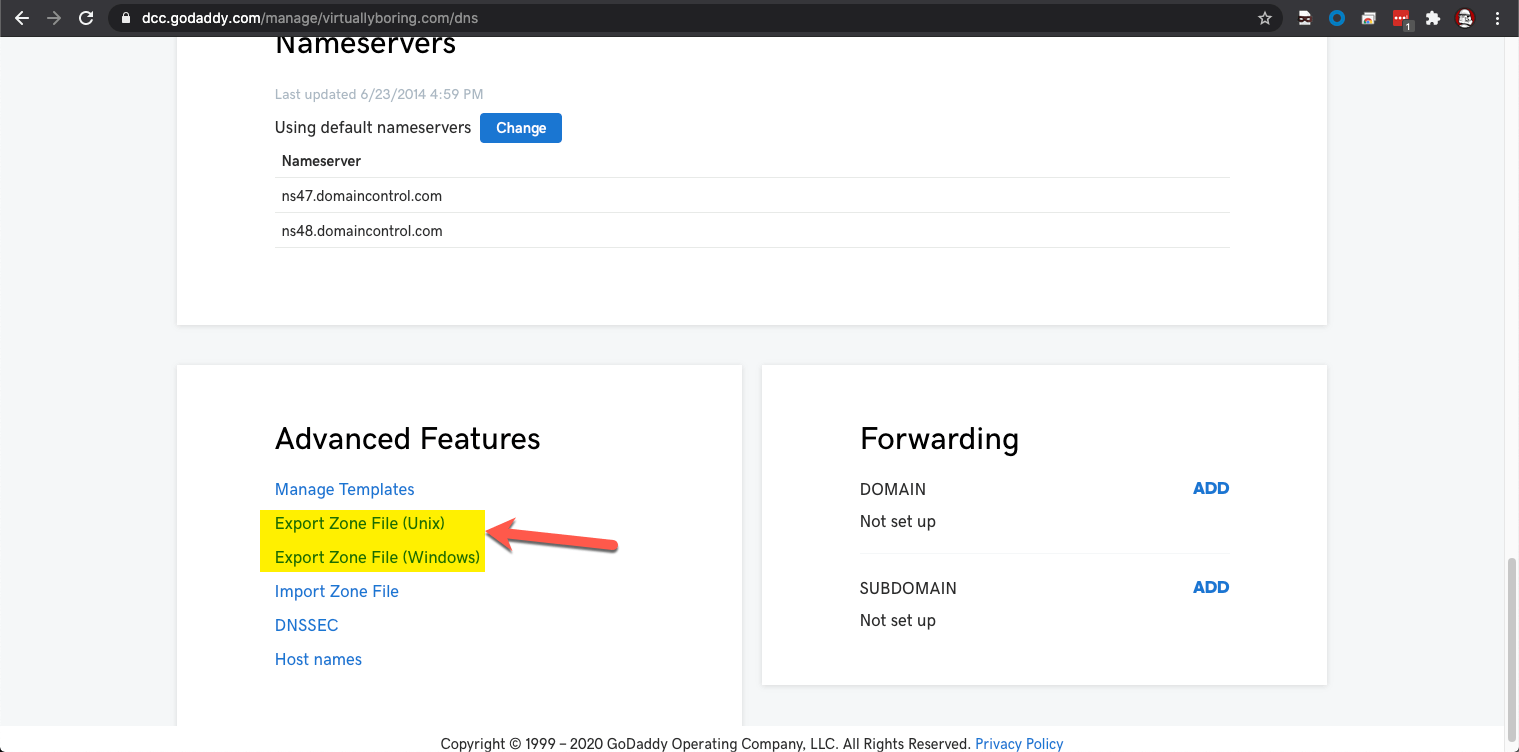The height and width of the screenshot is (752, 1519).
Task: Reload the current page
Action: coord(88,17)
